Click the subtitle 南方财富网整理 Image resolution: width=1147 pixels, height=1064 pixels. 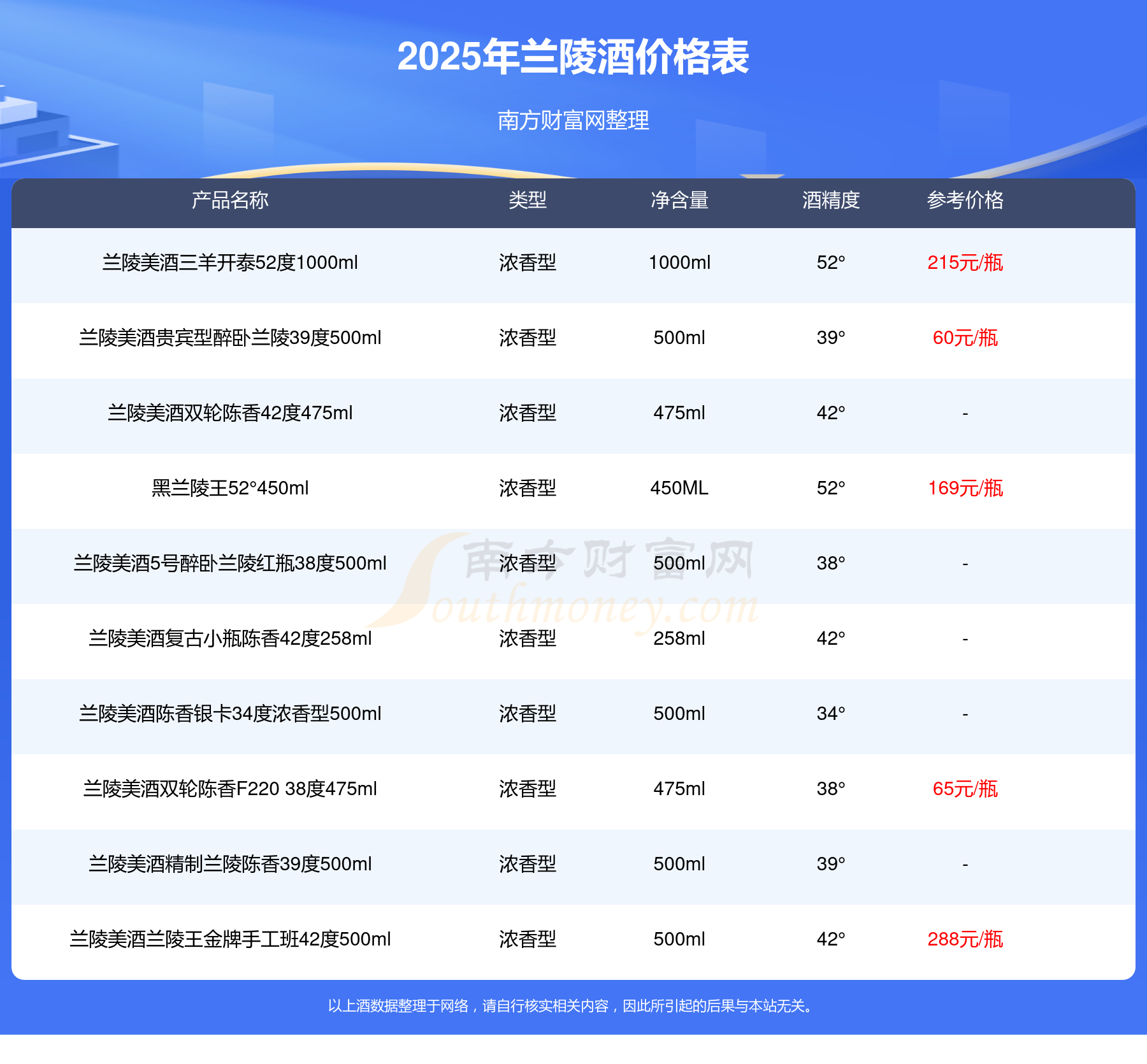[x=573, y=120]
